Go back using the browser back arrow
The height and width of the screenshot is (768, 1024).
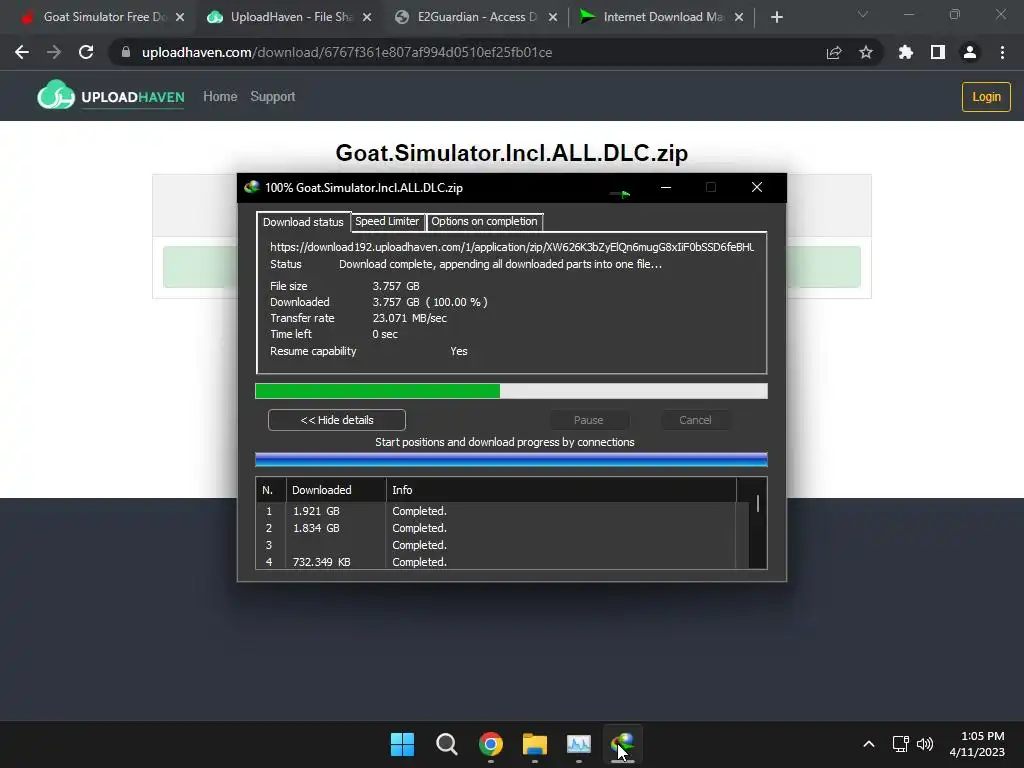click(x=22, y=52)
